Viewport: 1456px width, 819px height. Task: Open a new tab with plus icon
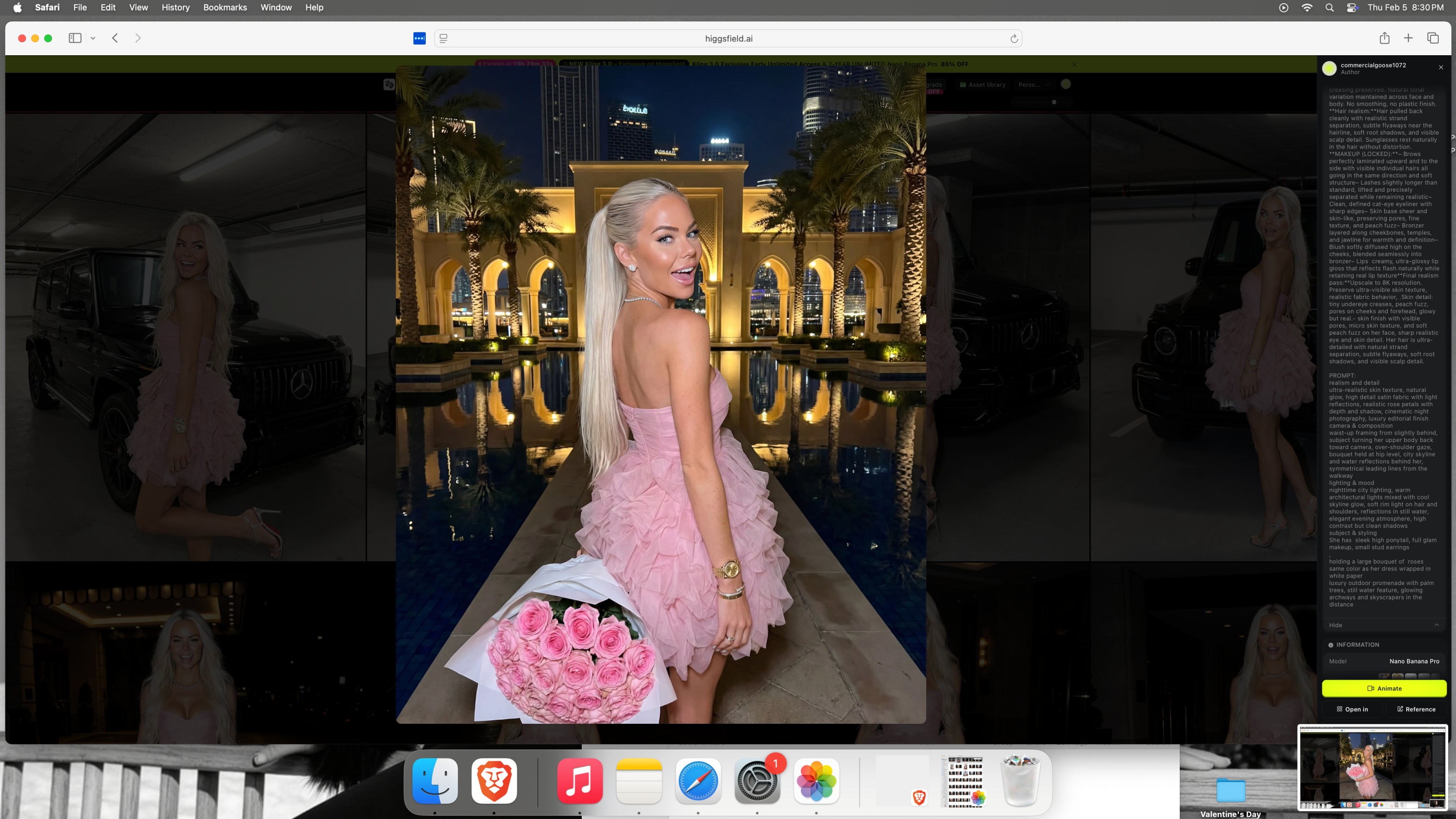click(1408, 38)
